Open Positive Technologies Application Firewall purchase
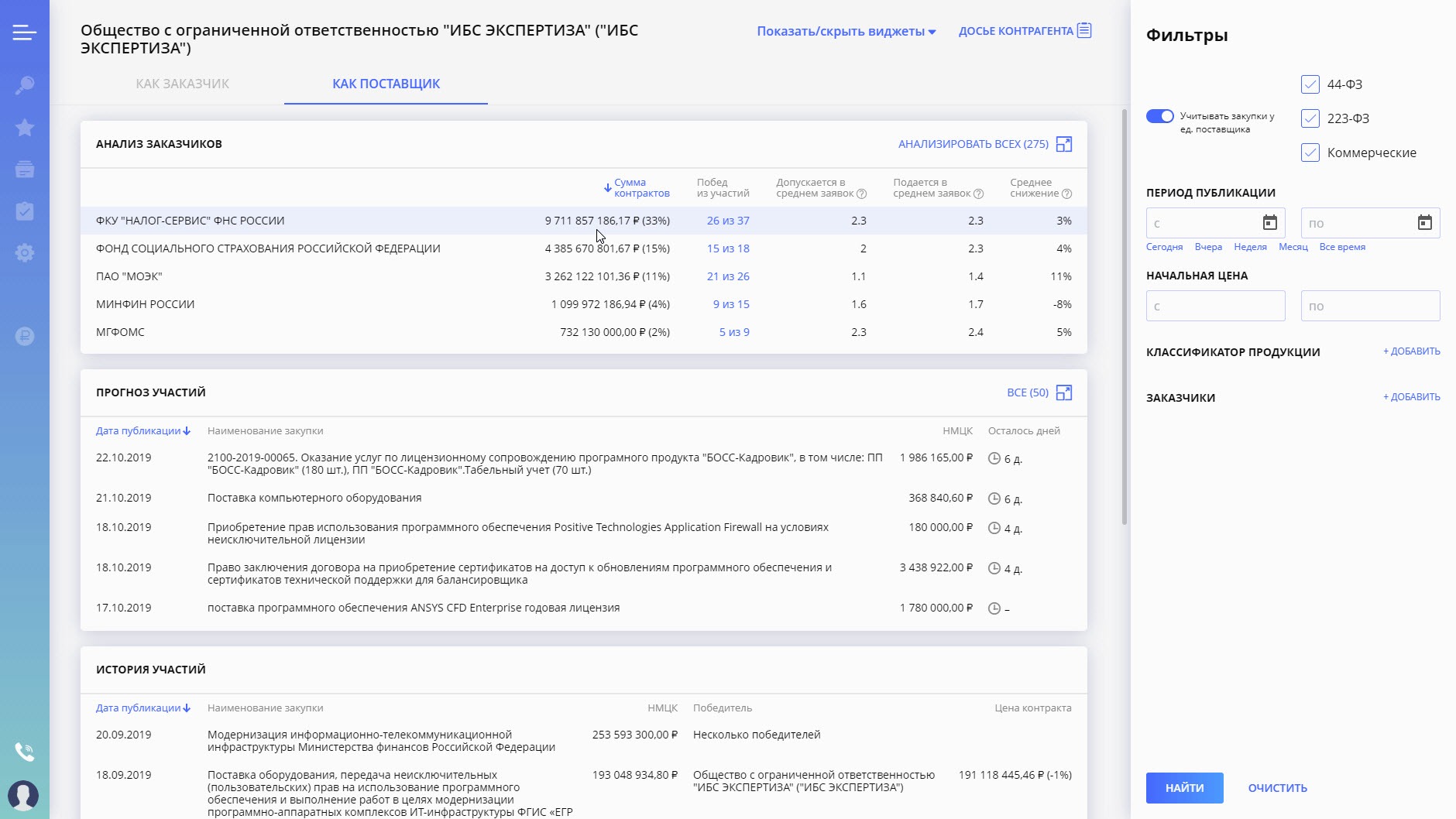 (518, 533)
